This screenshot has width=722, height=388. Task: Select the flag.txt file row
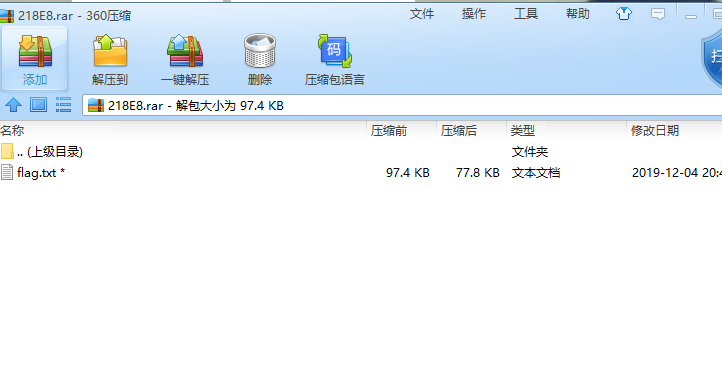coord(361,173)
